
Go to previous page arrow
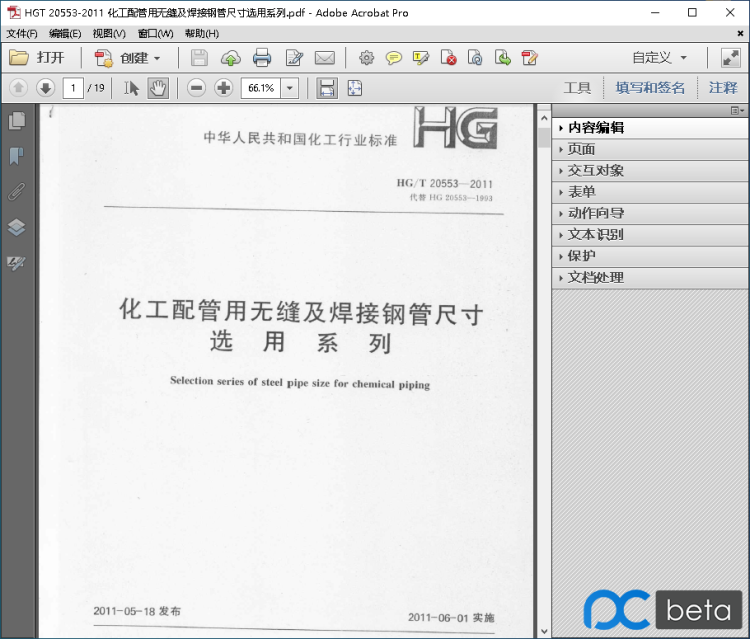pyautogui.click(x=19, y=88)
